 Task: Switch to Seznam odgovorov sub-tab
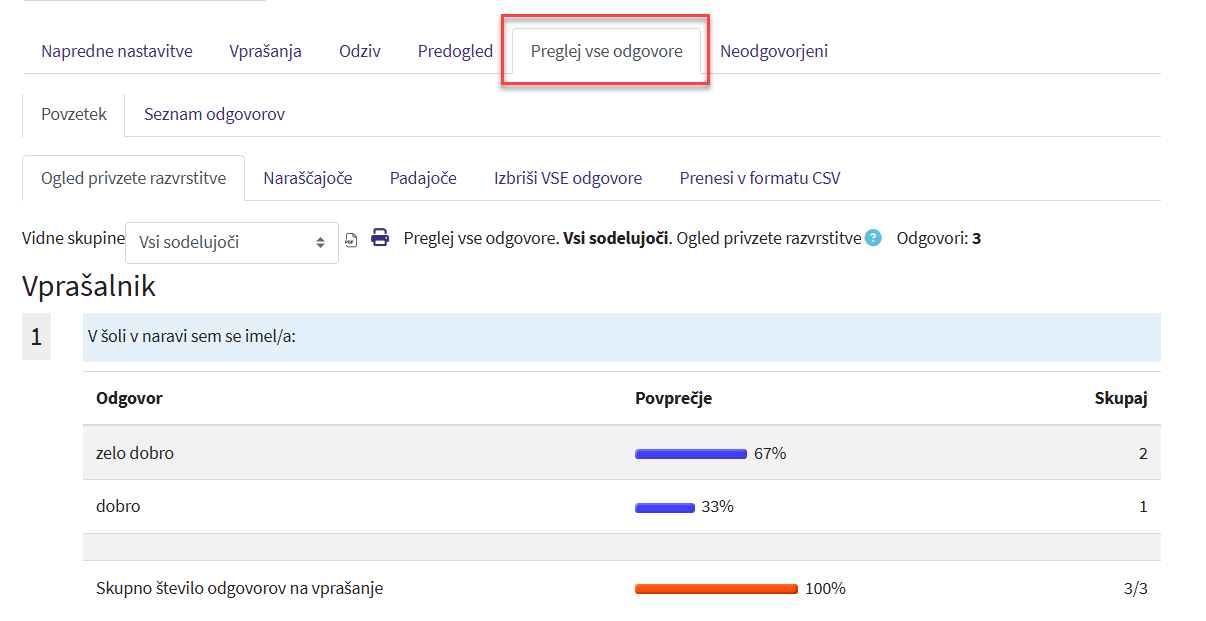pyautogui.click(x=214, y=114)
